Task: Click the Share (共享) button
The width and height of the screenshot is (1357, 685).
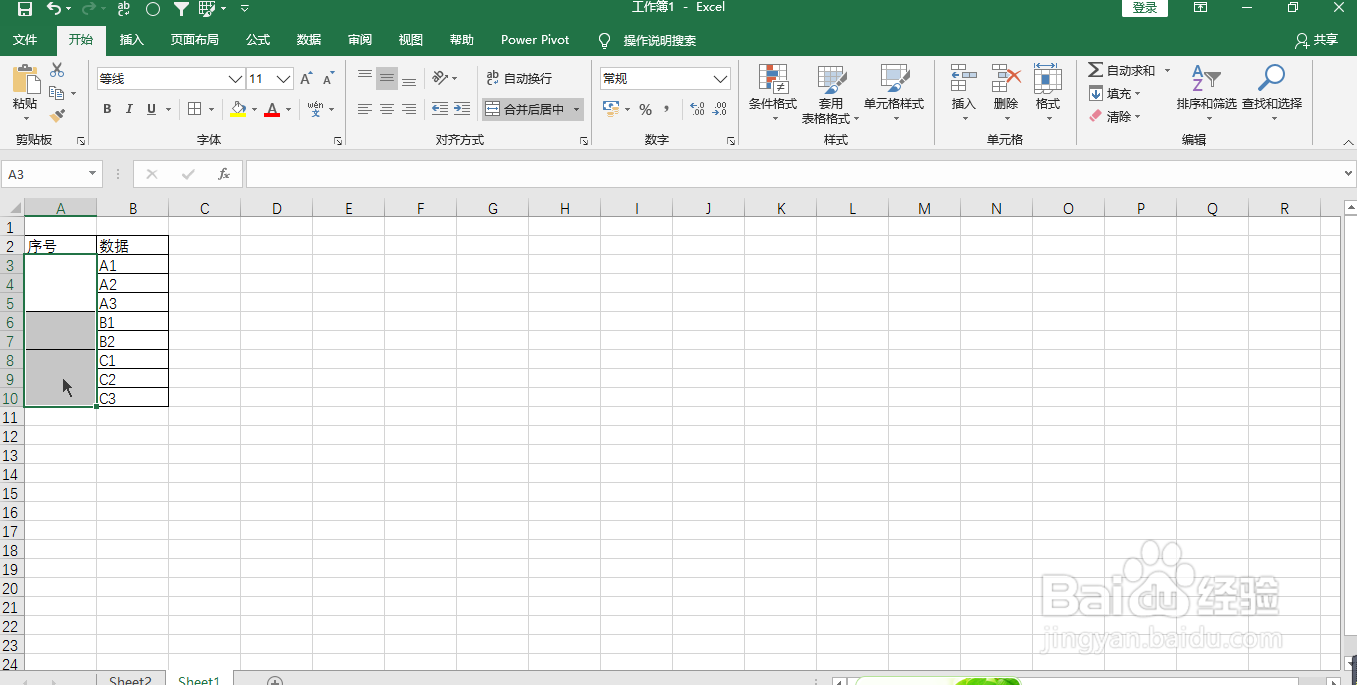Action: coord(1316,40)
